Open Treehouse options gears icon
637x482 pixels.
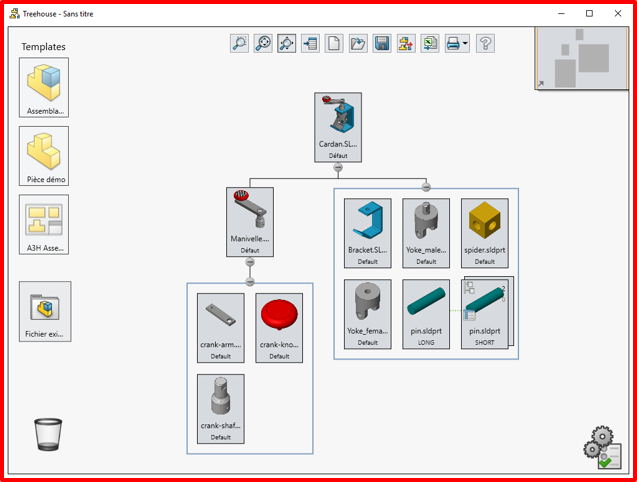(603, 447)
